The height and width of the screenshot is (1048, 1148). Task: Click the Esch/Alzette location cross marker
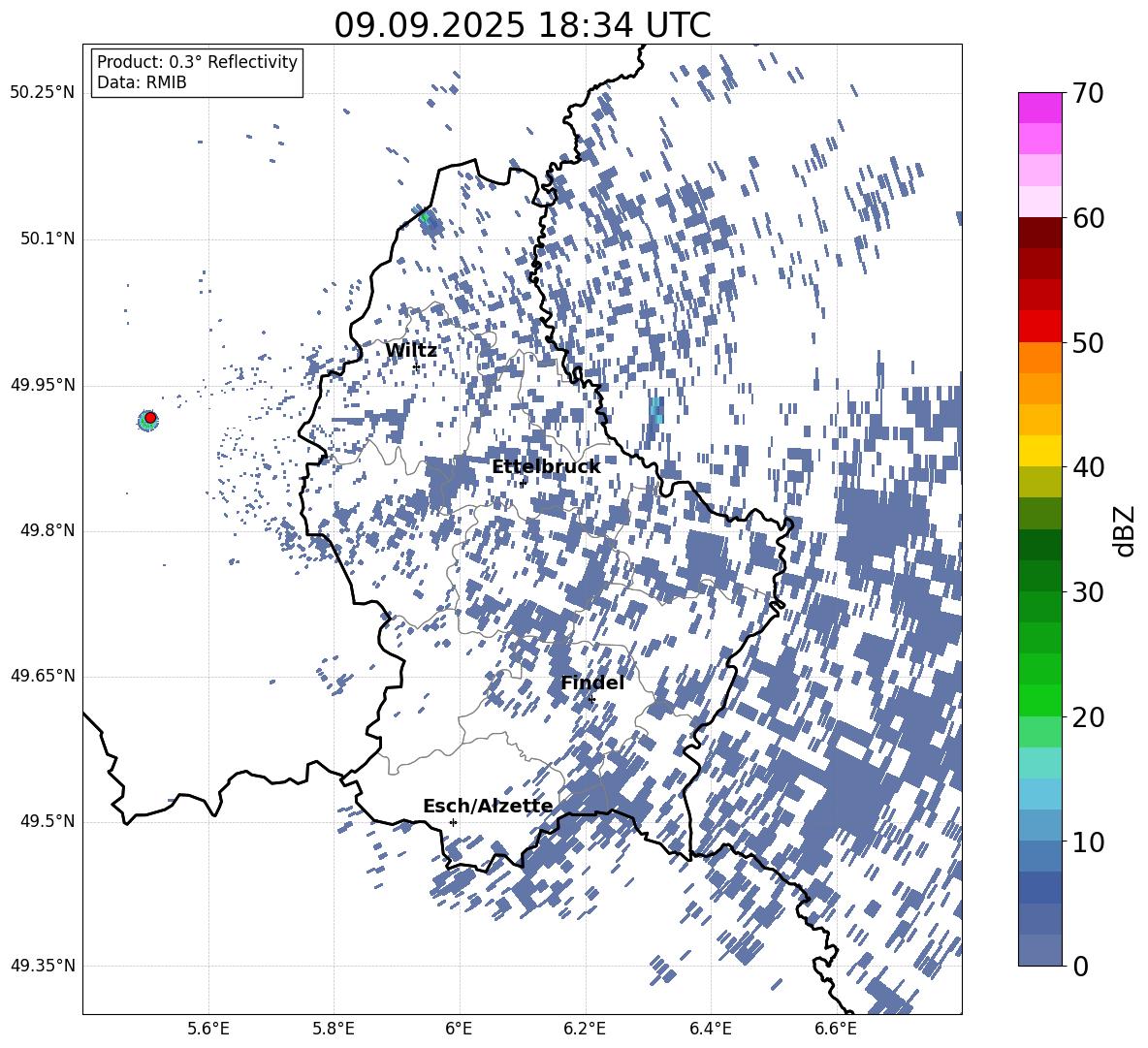[x=453, y=822]
